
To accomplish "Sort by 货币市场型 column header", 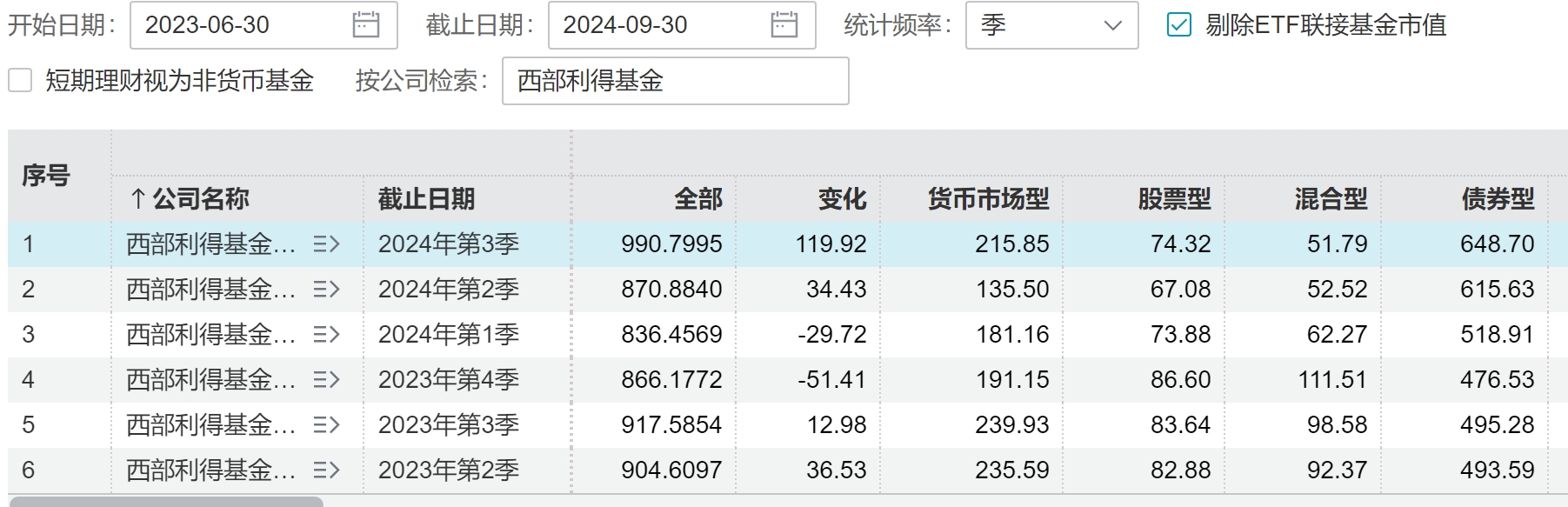I will (x=988, y=199).
